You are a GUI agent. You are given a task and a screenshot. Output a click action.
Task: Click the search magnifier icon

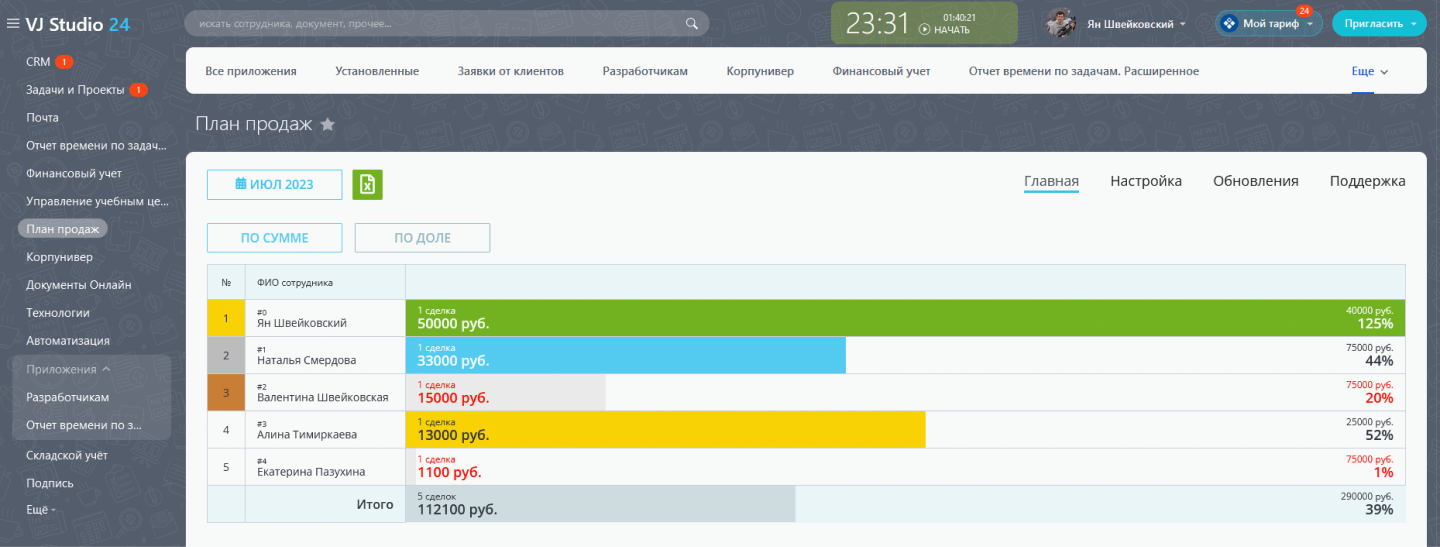point(691,23)
